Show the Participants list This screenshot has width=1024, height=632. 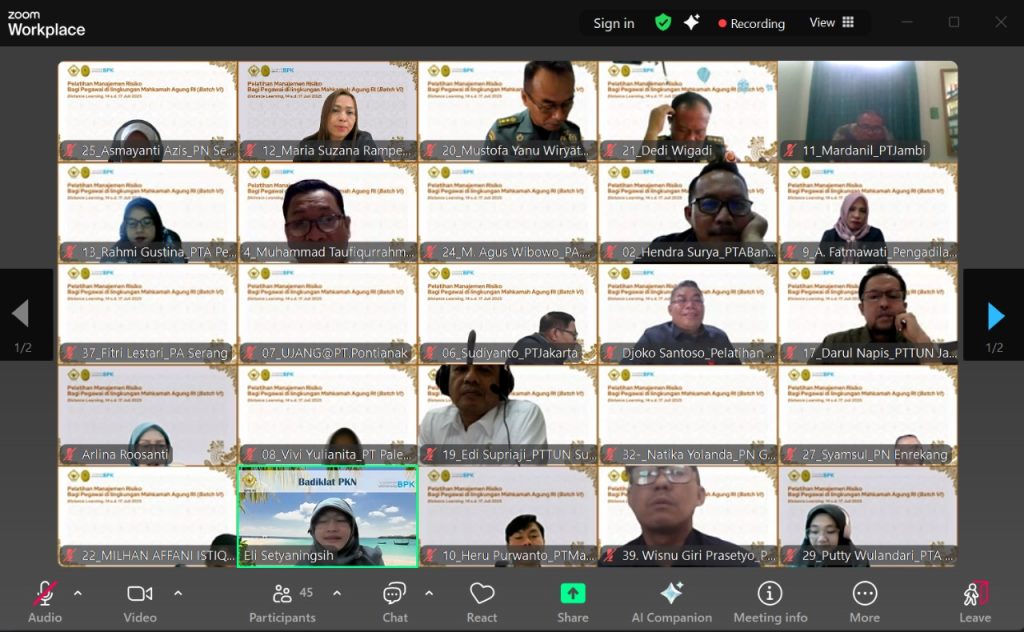pos(283,601)
